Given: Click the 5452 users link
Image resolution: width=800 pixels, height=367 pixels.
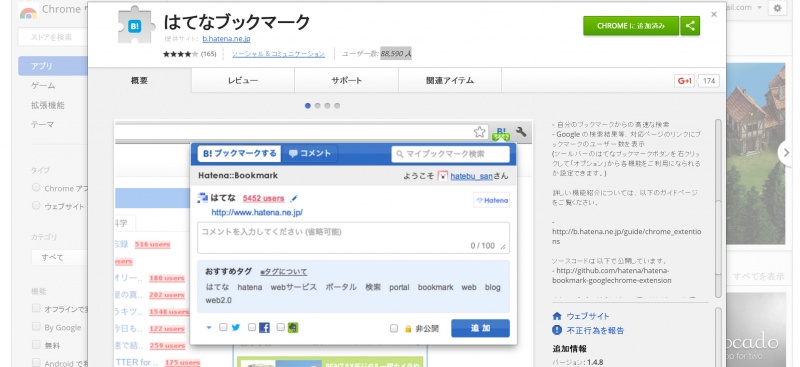Looking at the screenshot, I should click(x=263, y=199).
